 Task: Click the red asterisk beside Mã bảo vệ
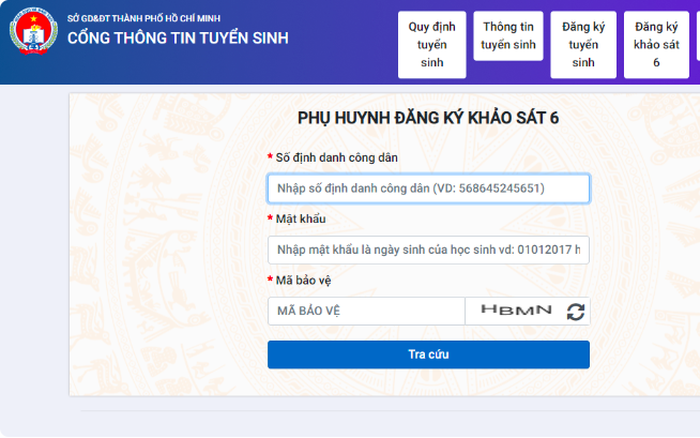click(x=270, y=279)
